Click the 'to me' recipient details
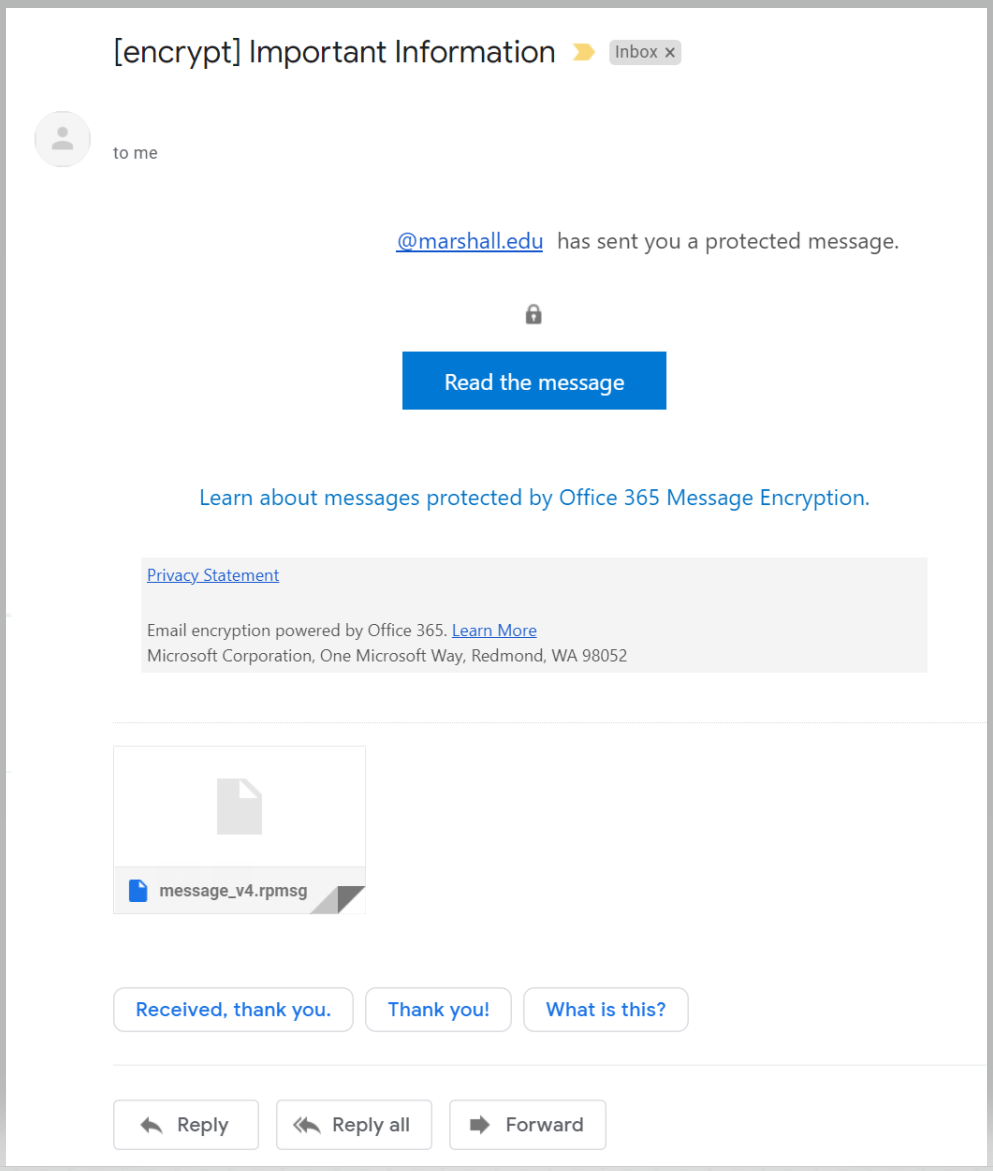The width and height of the screenshot is (993, 1171). click(135, 153)
